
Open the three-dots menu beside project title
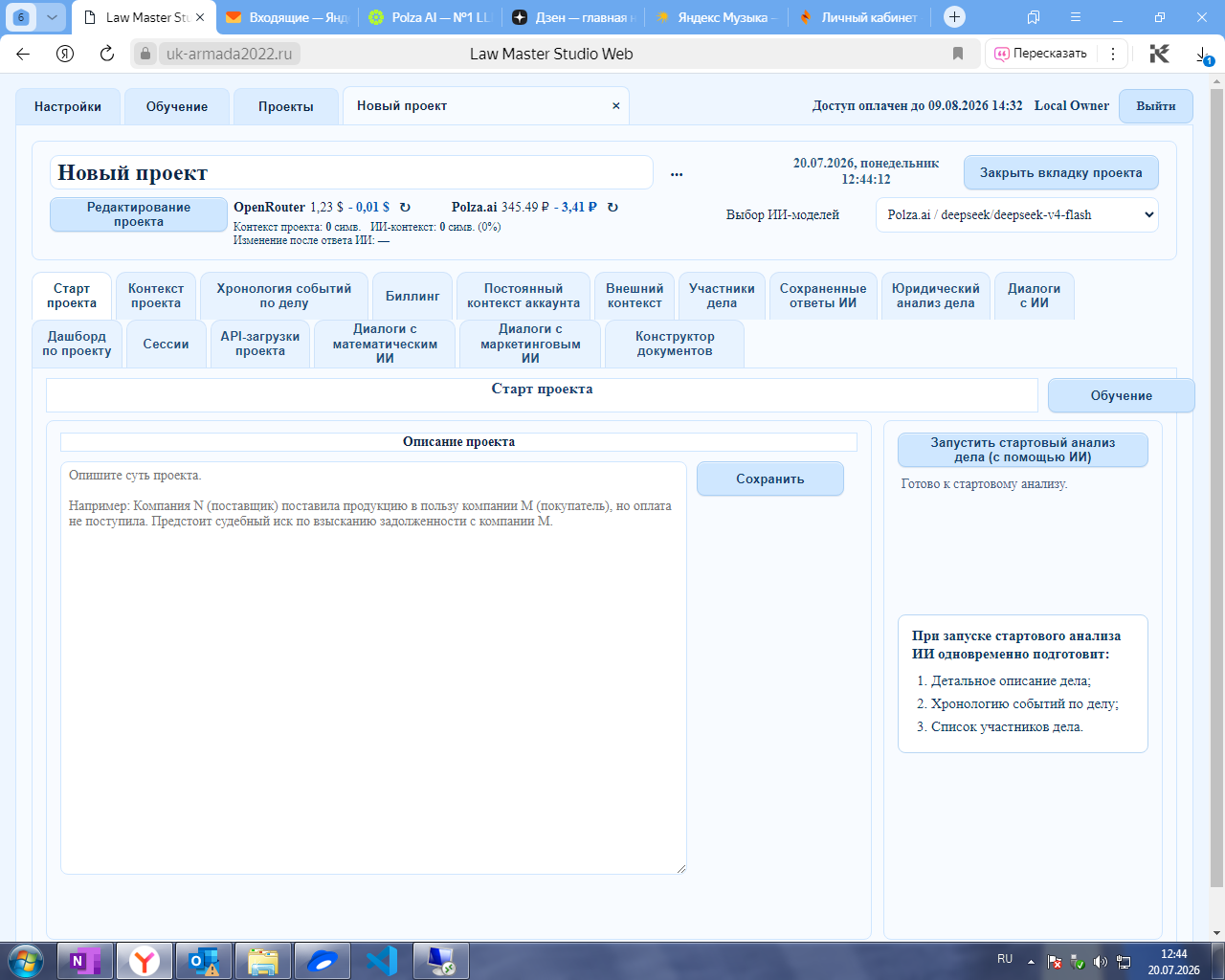[677, 174]
